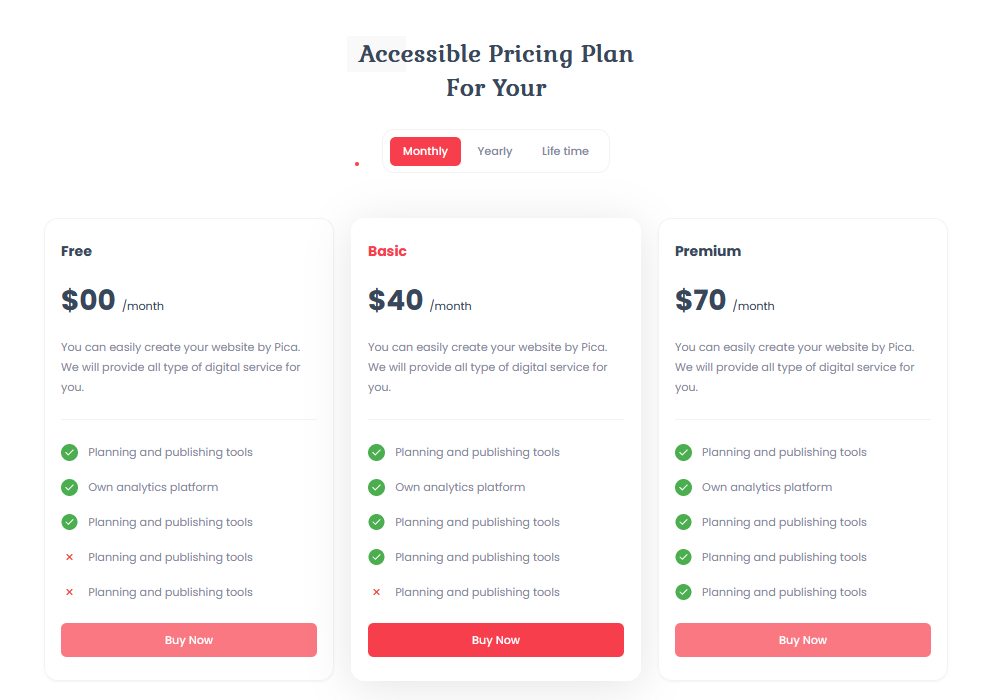Select the Monthly billing option
The image size is (1001, 700).
[x=425, y=151]
